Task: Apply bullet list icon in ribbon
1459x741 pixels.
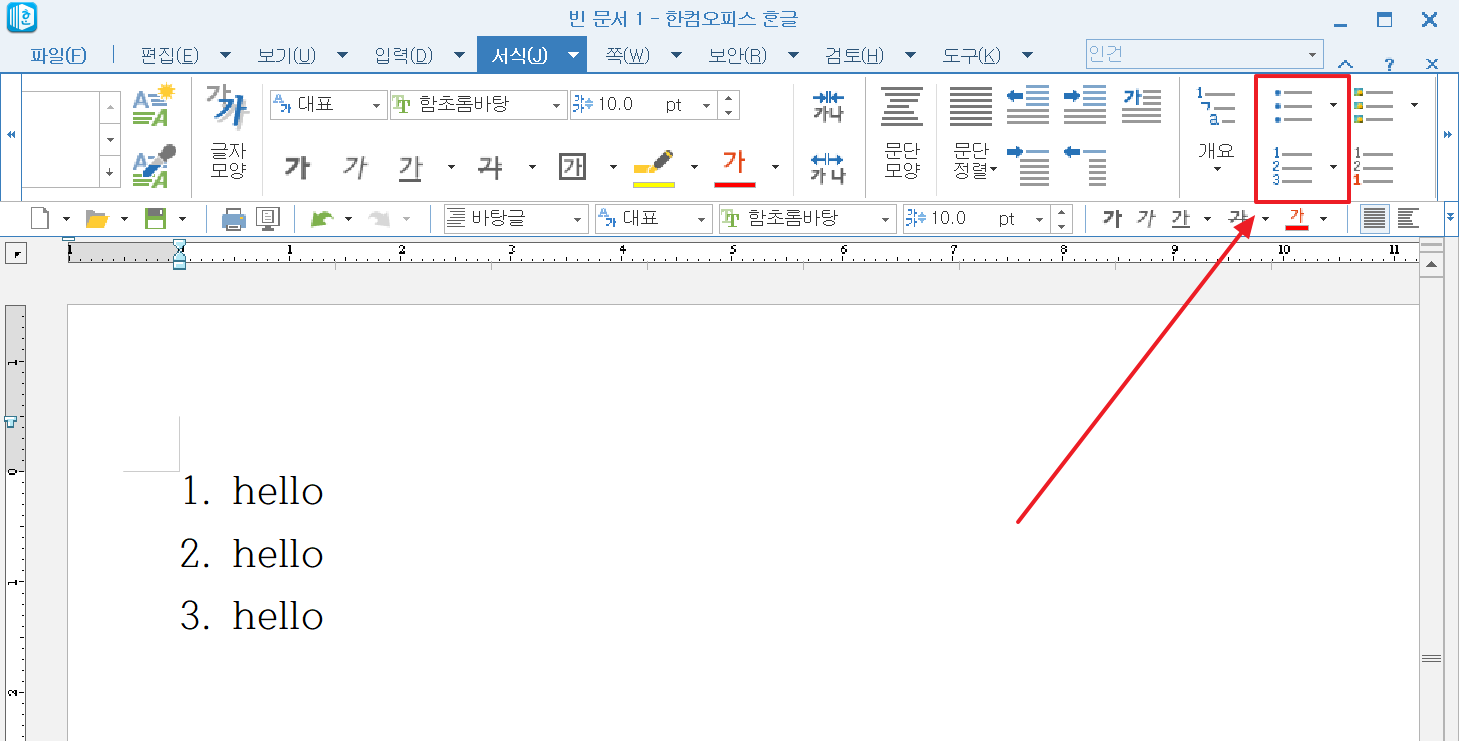Action: point(1293,105)
